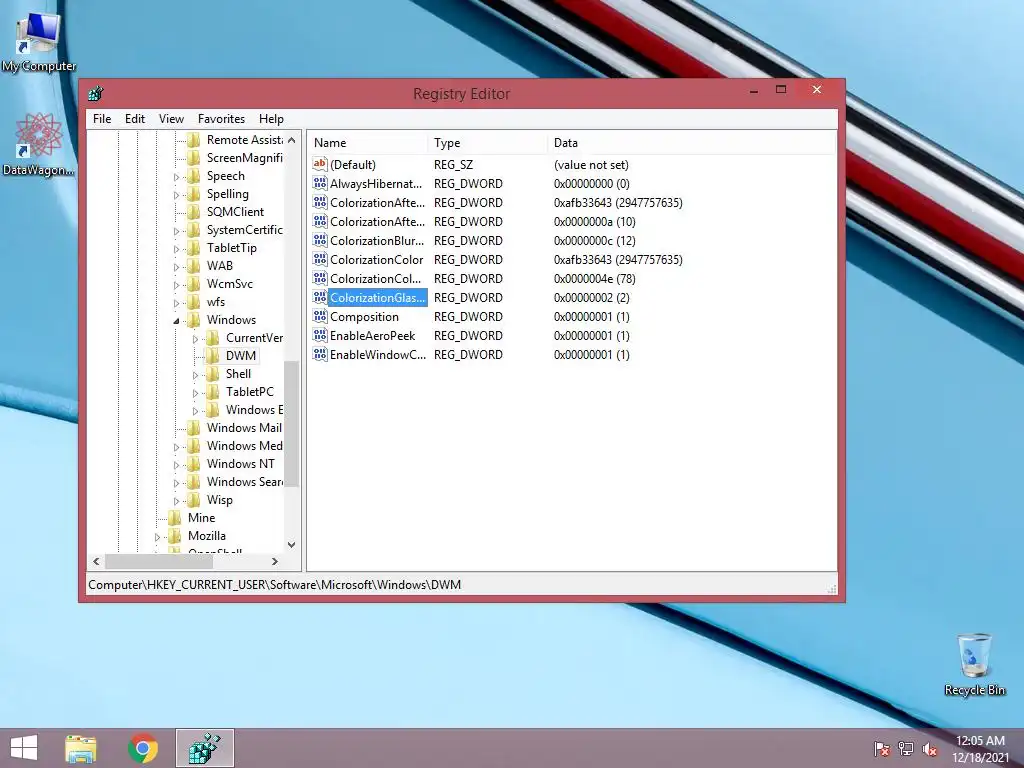Viewport: 1024px width, 768px height.
Task: Select the ScreenMagnifi key
Action: (x=244, y=158)
